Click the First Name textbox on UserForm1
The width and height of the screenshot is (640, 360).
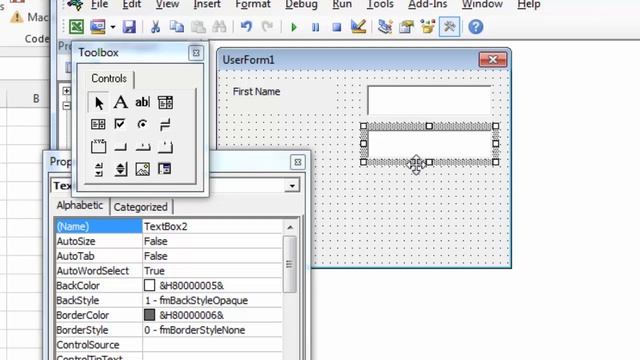pos(429,100)
